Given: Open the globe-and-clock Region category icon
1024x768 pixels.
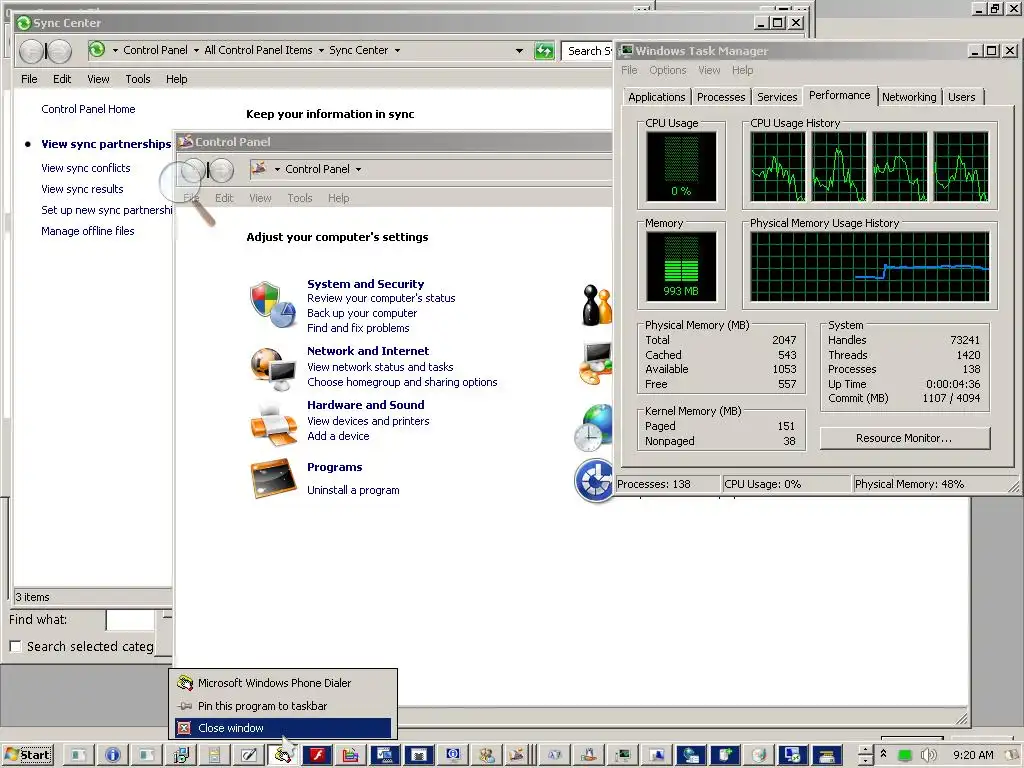Looking at the screenshot, I should [x=593, y=427].
